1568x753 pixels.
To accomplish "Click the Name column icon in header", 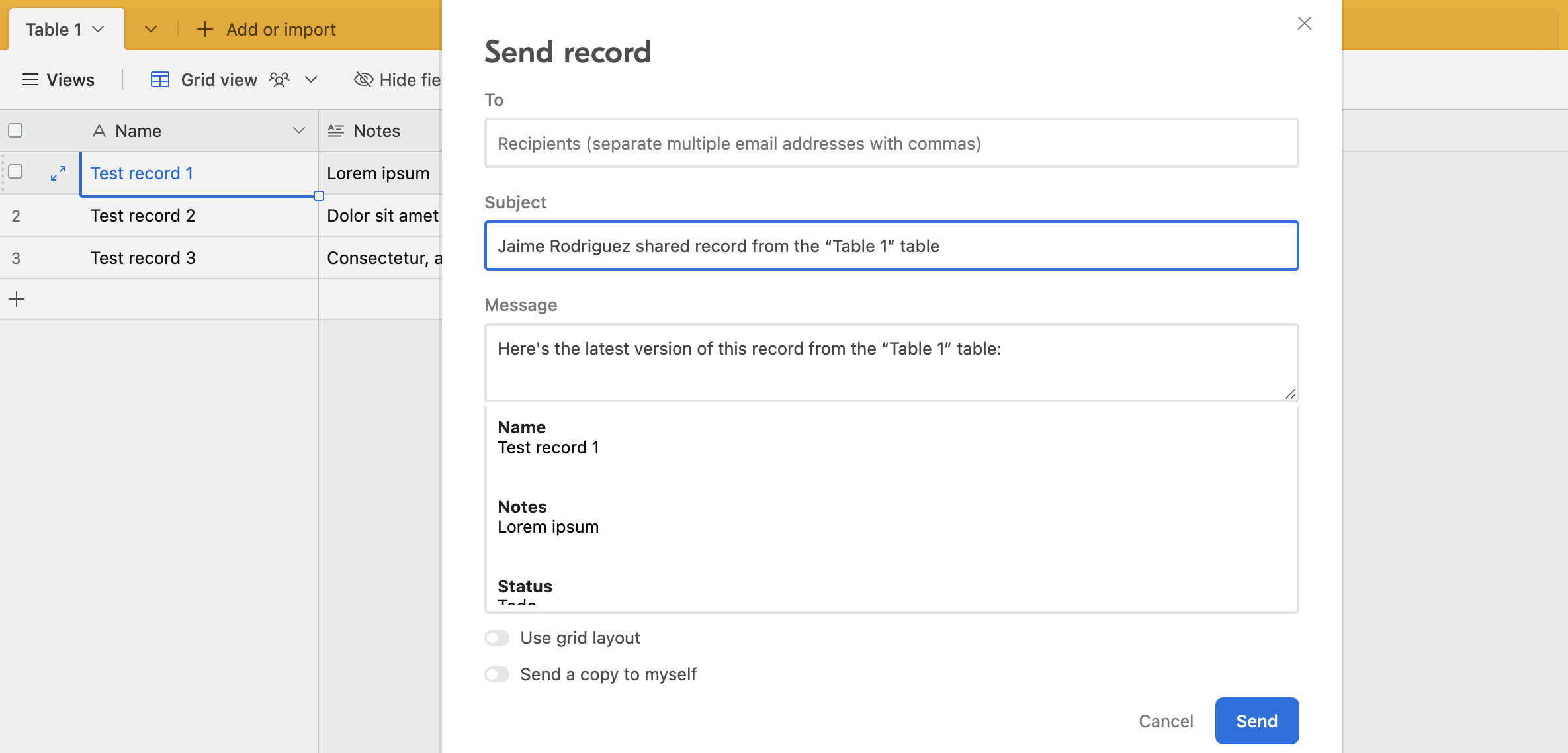I will [x=99, y=131].
